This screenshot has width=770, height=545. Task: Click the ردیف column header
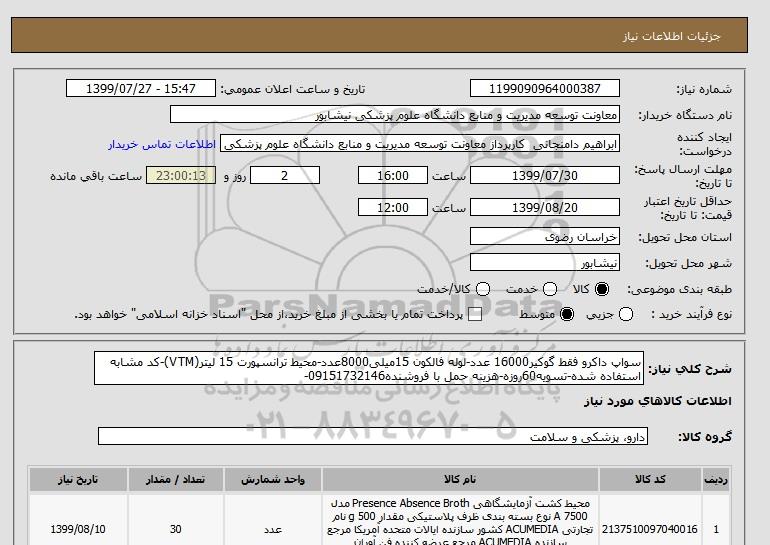pyautogui.click(x=716, y=479)
